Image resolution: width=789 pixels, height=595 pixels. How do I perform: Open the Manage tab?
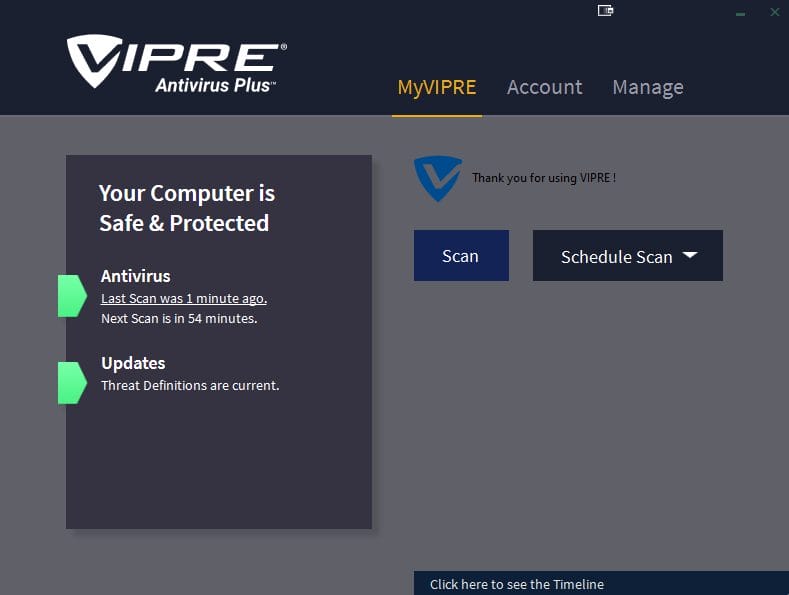tap(648, 88)
